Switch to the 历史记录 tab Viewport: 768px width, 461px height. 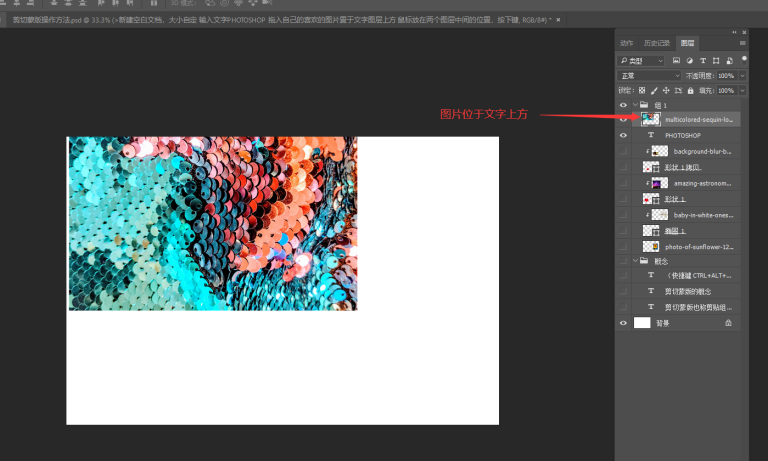tap(657, 43)
